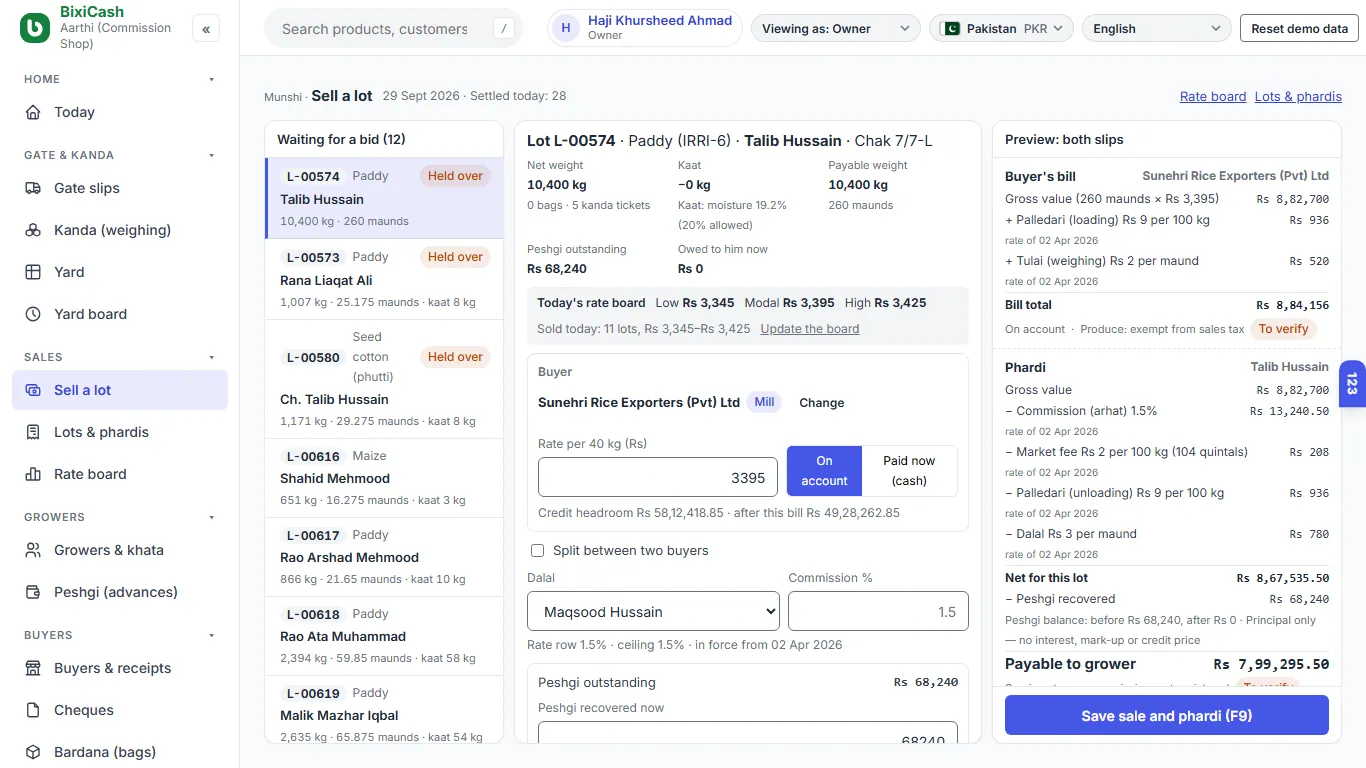Open Gate slips truck icon
This screenshot has height=768, width=1366.
33,188
